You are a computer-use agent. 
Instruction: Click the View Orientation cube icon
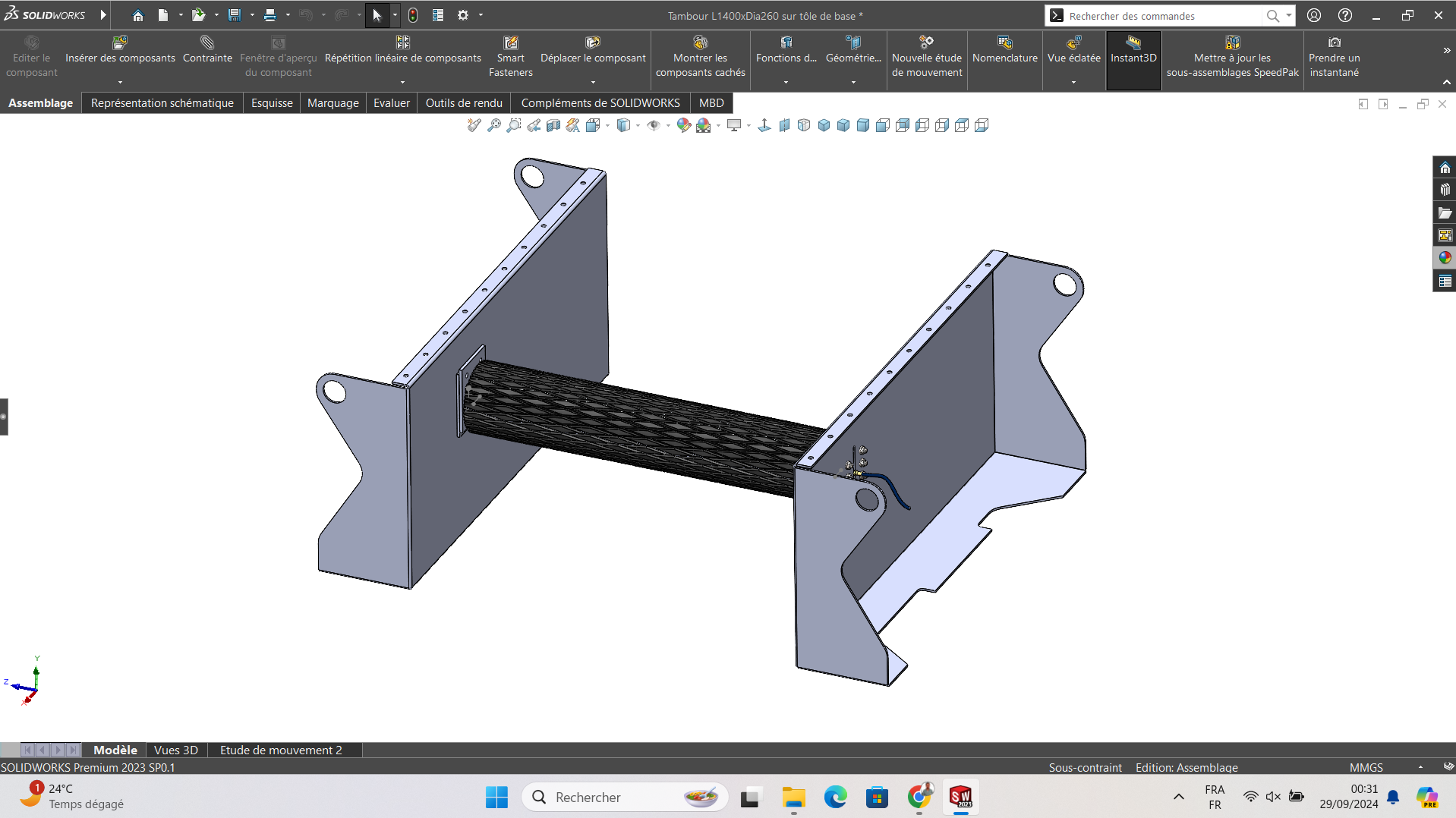pyautogui.click(x=593, y=125)
